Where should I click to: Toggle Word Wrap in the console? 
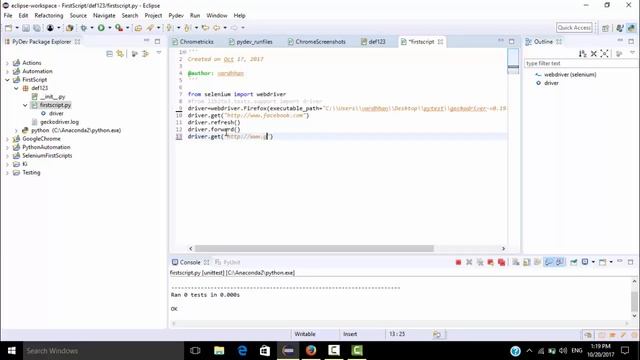tap(538, 262)
